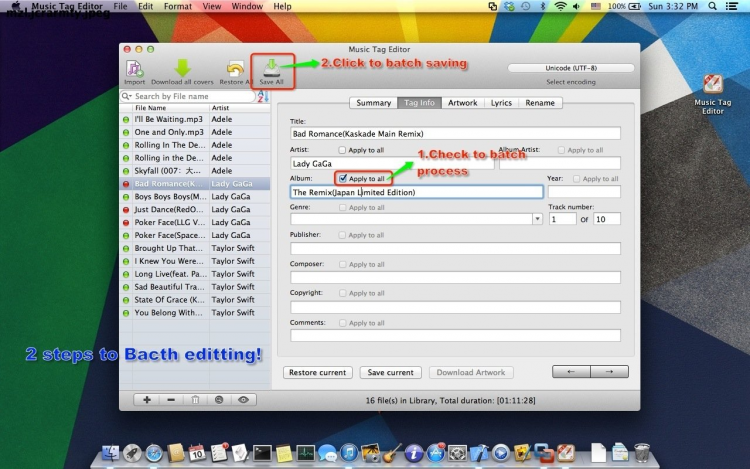Screen dimensions: 750x469
Task: Open Notification Center icon in menu bar
Action: (732, 6)
